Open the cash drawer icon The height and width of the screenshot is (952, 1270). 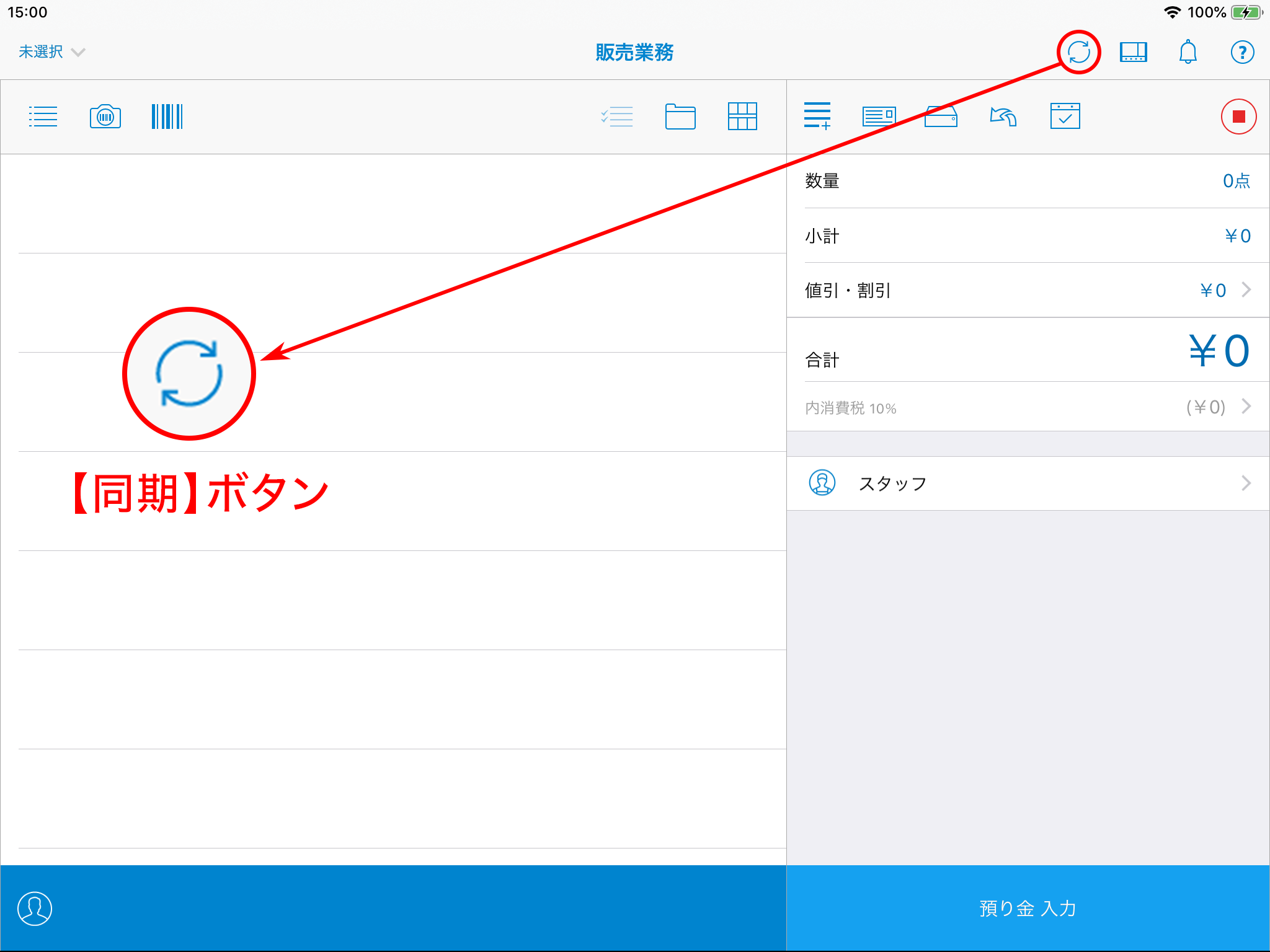point(941,117)
